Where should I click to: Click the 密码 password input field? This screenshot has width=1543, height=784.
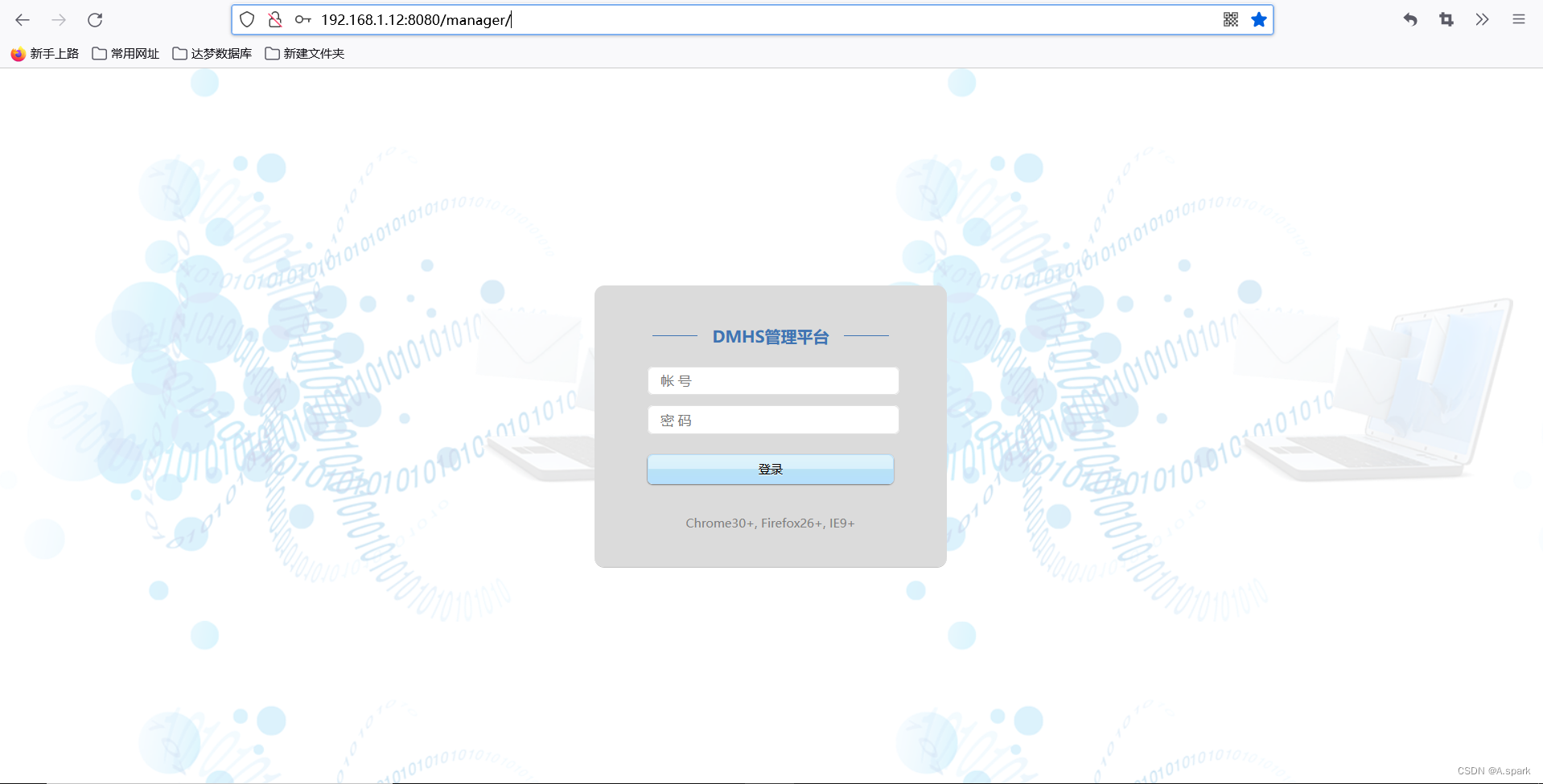773,421
